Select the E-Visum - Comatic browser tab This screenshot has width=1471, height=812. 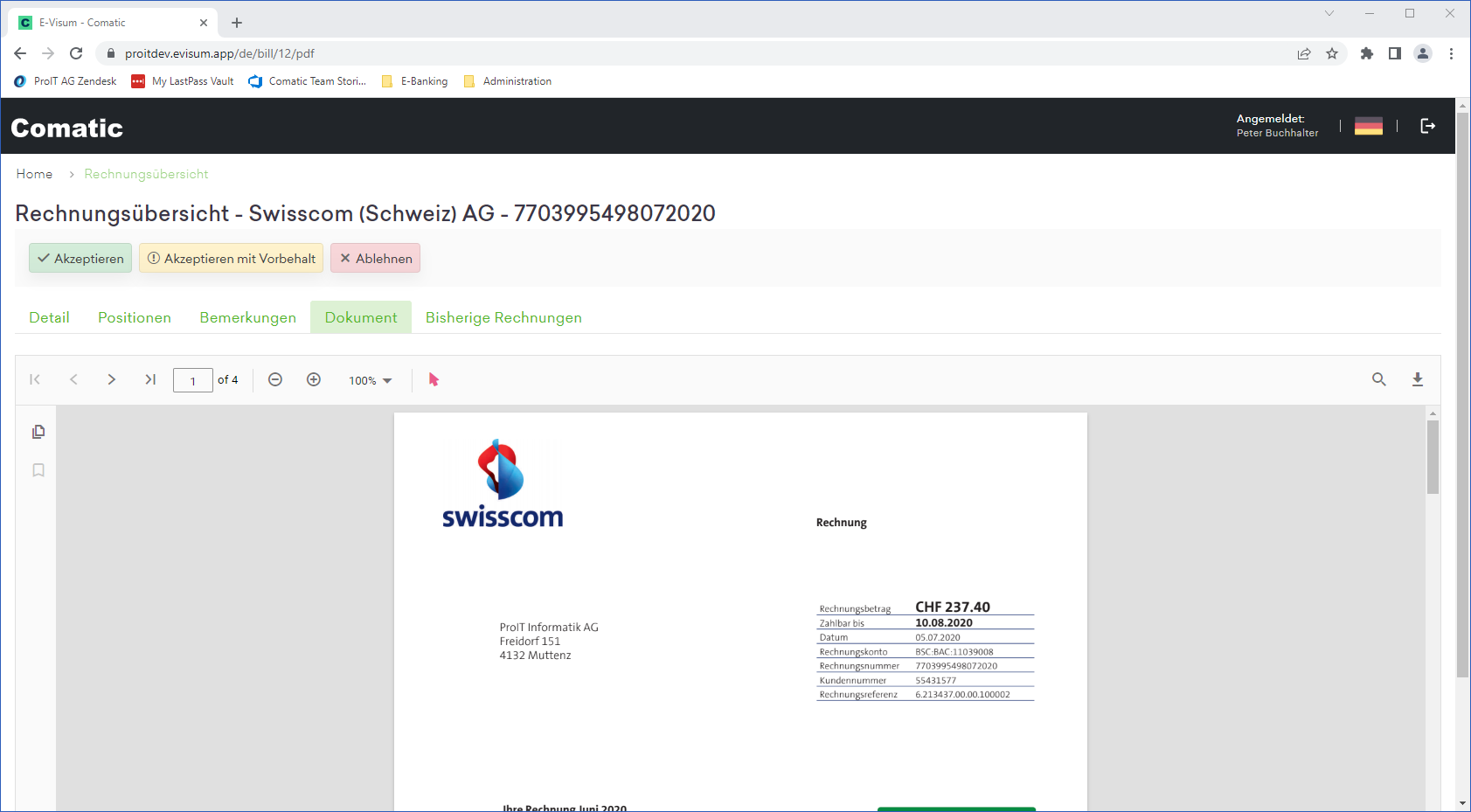click(114, 23)
